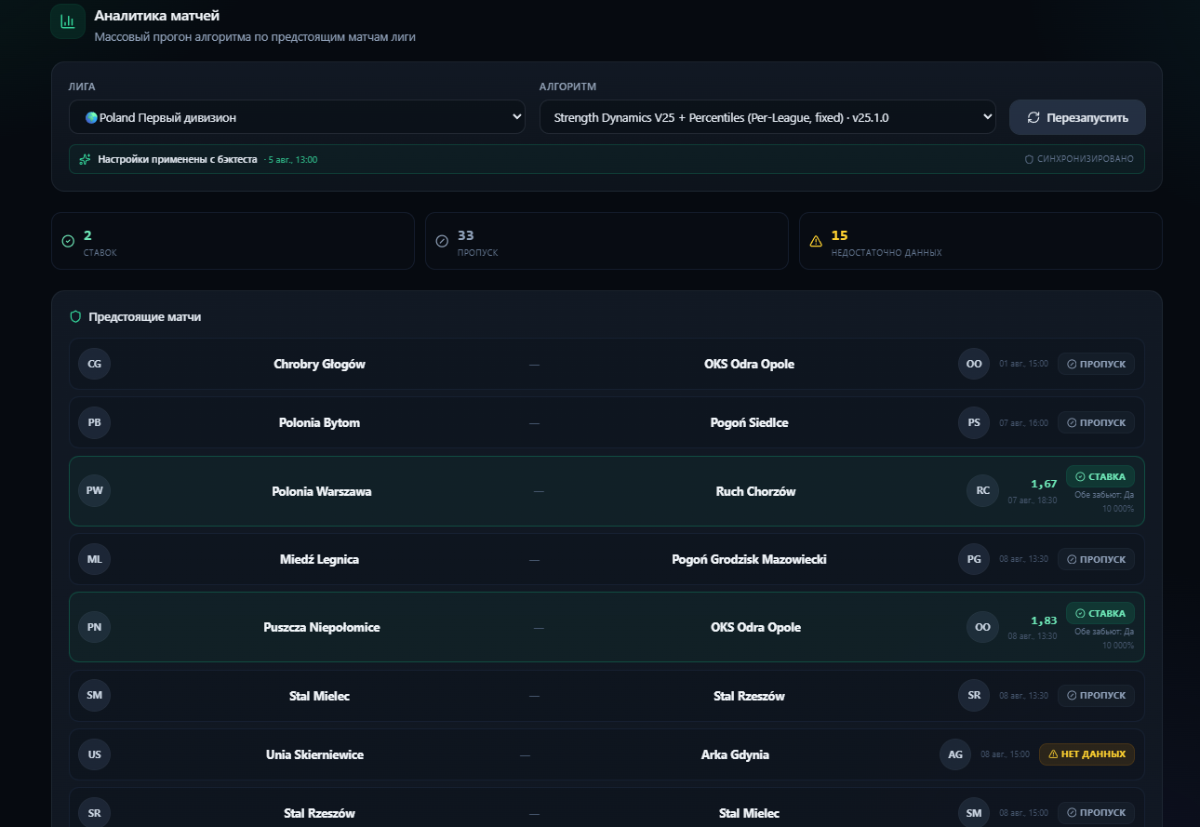Click the analytics chart icon in the header
Viewport: 1200px width, 827px height.
tap(67, 21)
